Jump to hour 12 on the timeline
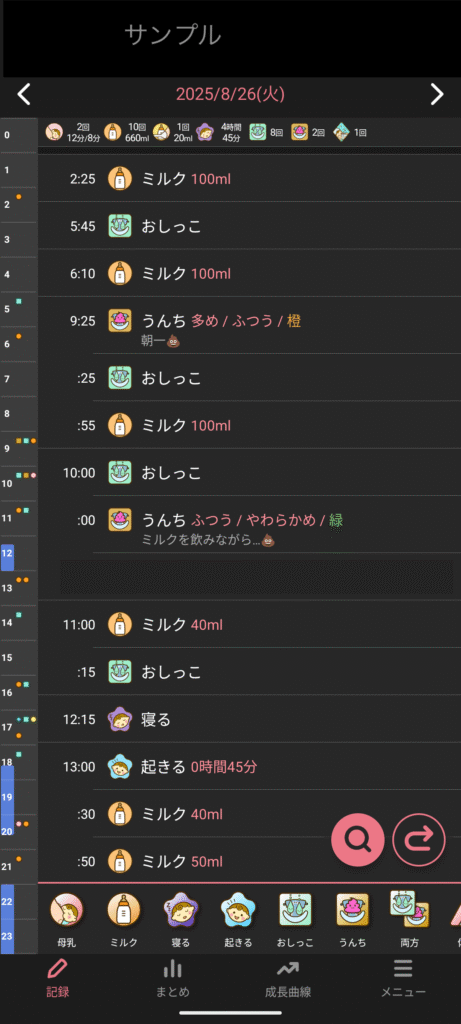 [7, 553]
